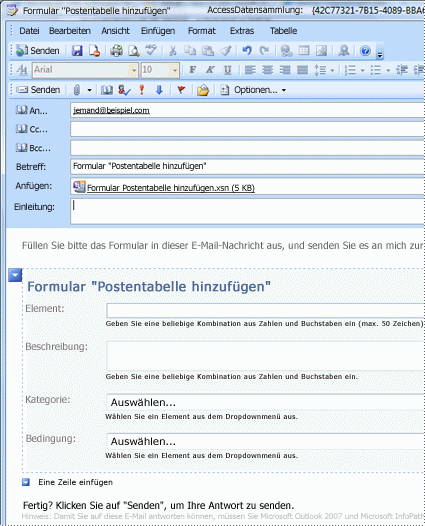Click the Cut scissors icon

172,51
